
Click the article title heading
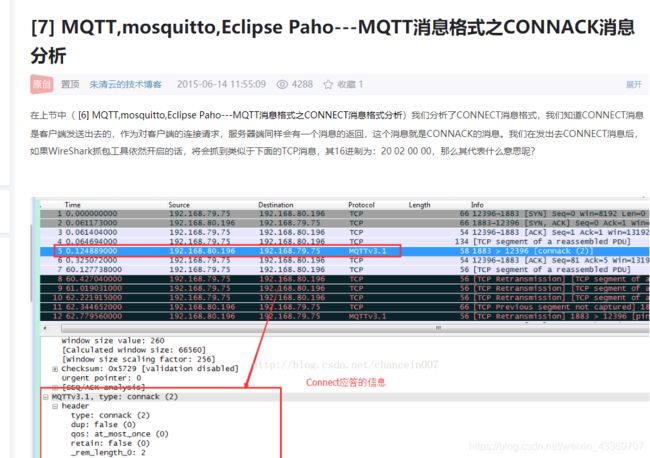[x=332, y=41]
